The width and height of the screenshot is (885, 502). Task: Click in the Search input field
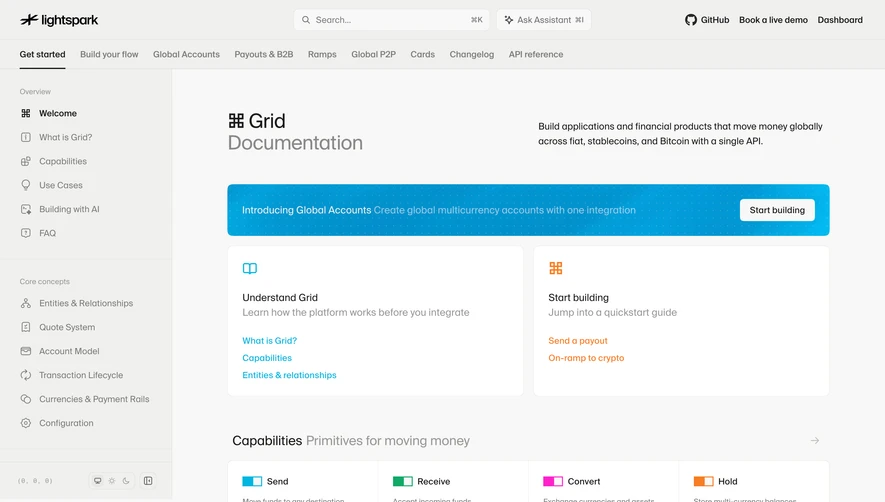tap(391, 20)
